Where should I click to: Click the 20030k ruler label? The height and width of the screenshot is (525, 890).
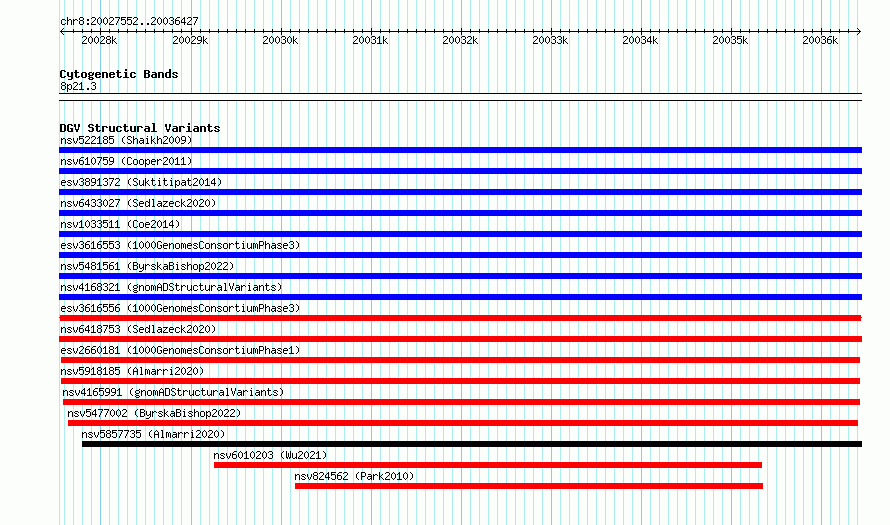[280, 40]
